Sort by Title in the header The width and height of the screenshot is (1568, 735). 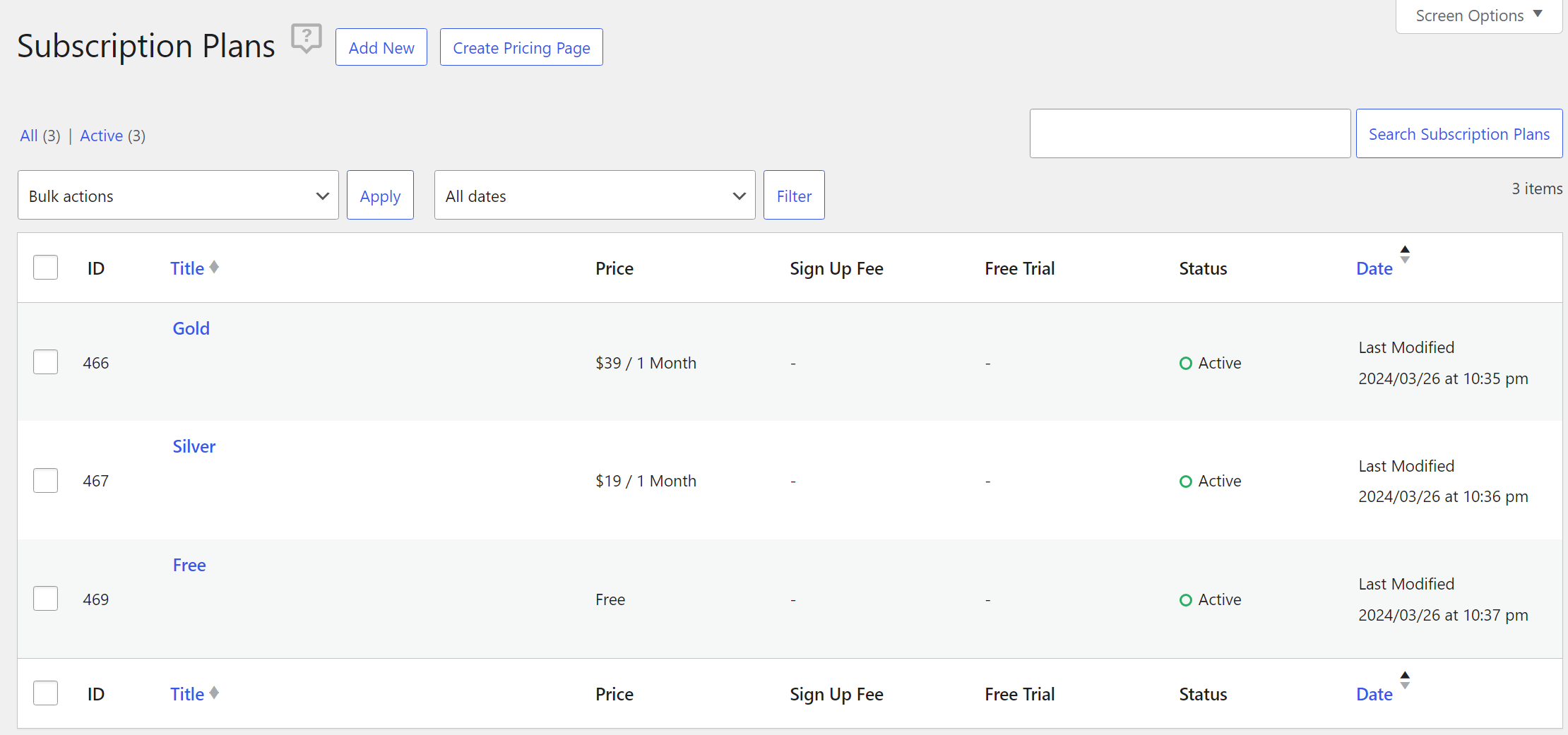(187, 268)
